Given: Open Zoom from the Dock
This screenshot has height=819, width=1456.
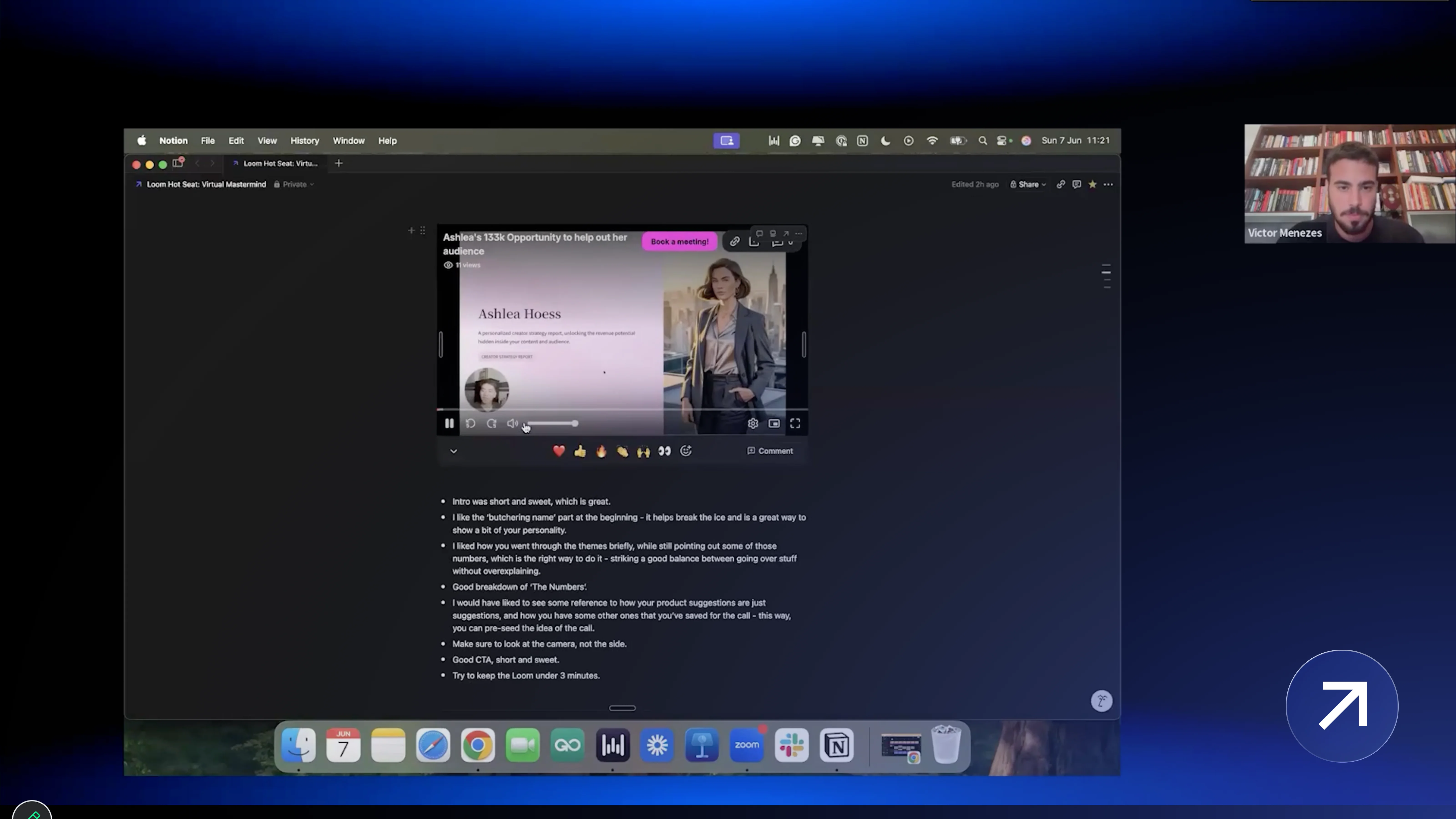Looking at the screenshot, I should [x=747, y=745].
